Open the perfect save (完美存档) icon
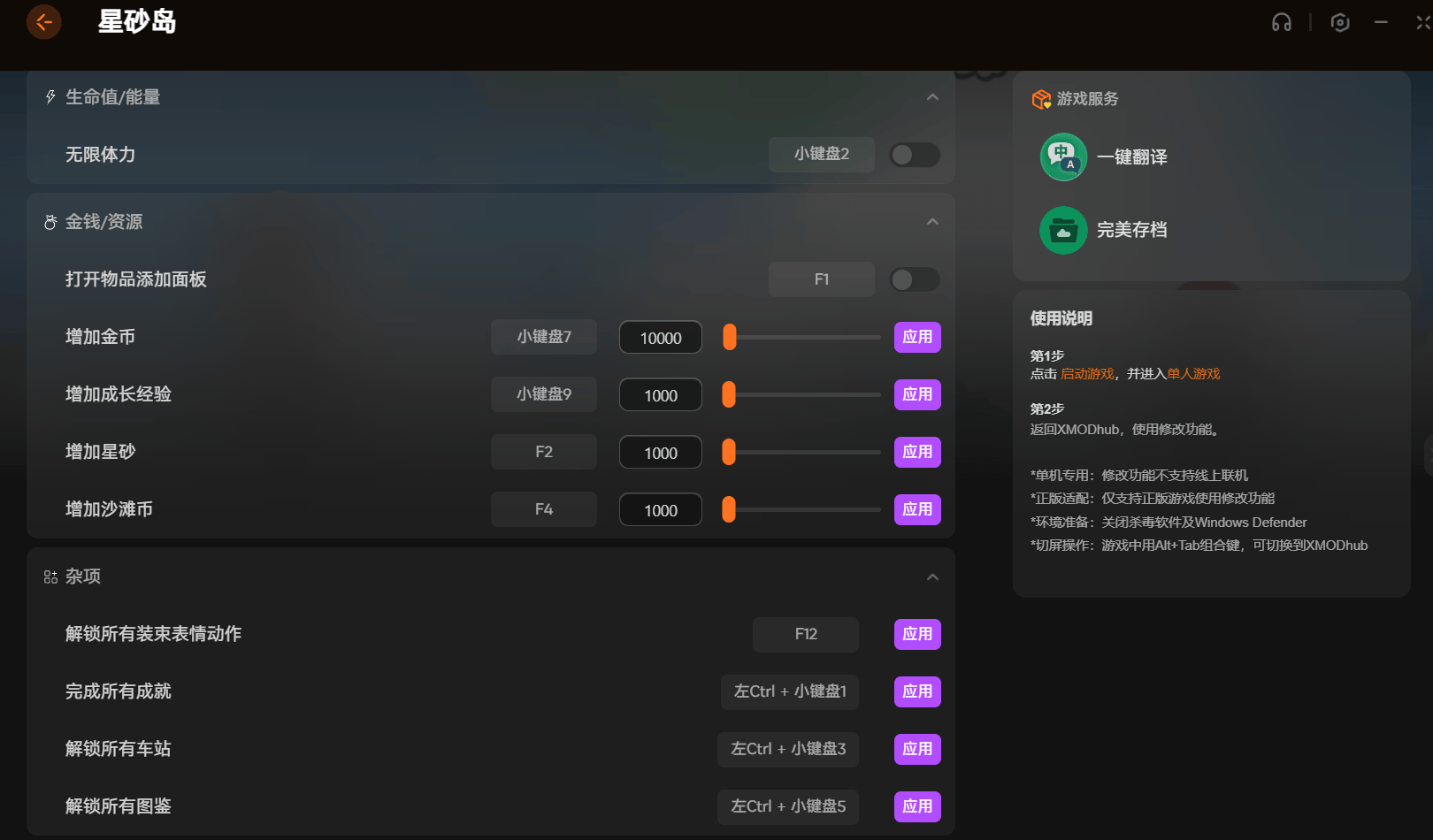Screen dimensions: 1433x840 click(1063, 231)
